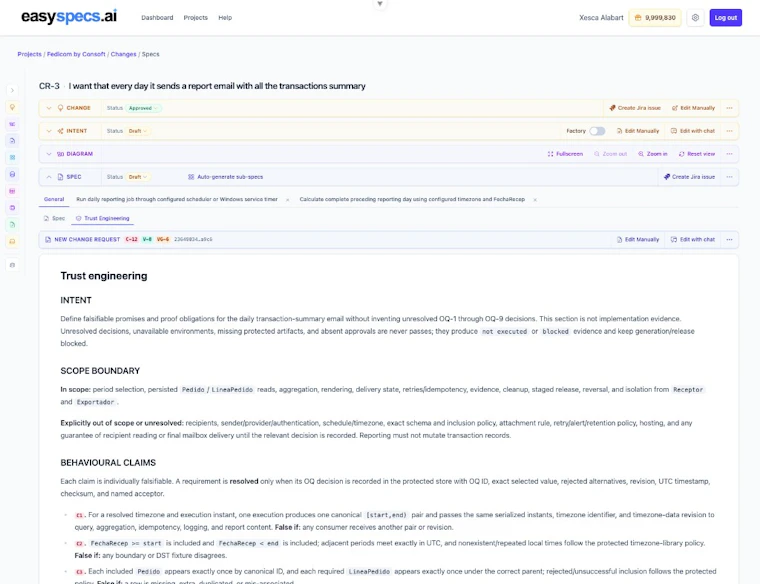The width and height of the screenshot is (760, 584).
Task: Toggle the Factory switch
Action: [597, 131]
